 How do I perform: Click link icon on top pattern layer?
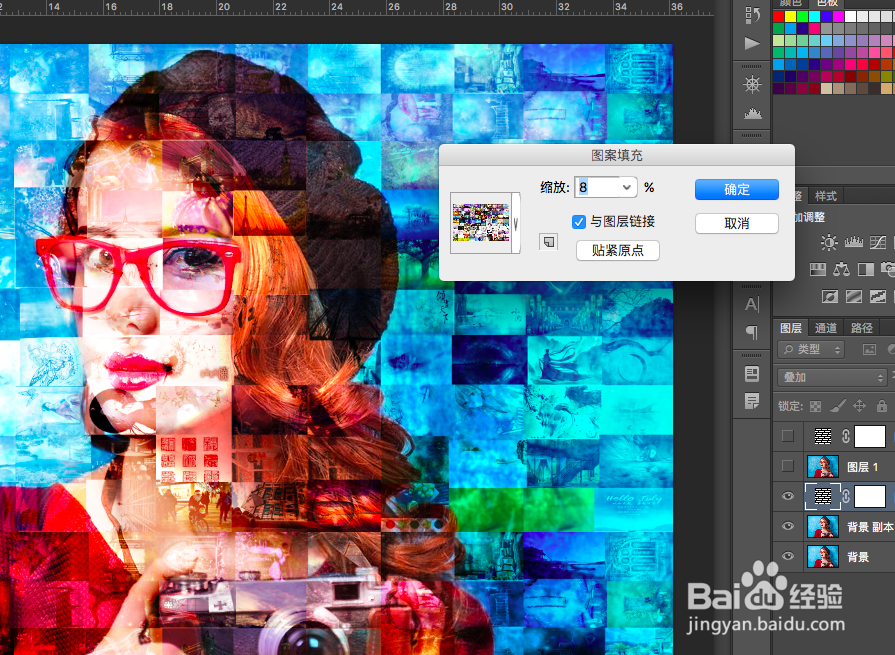tap(846, 436)
